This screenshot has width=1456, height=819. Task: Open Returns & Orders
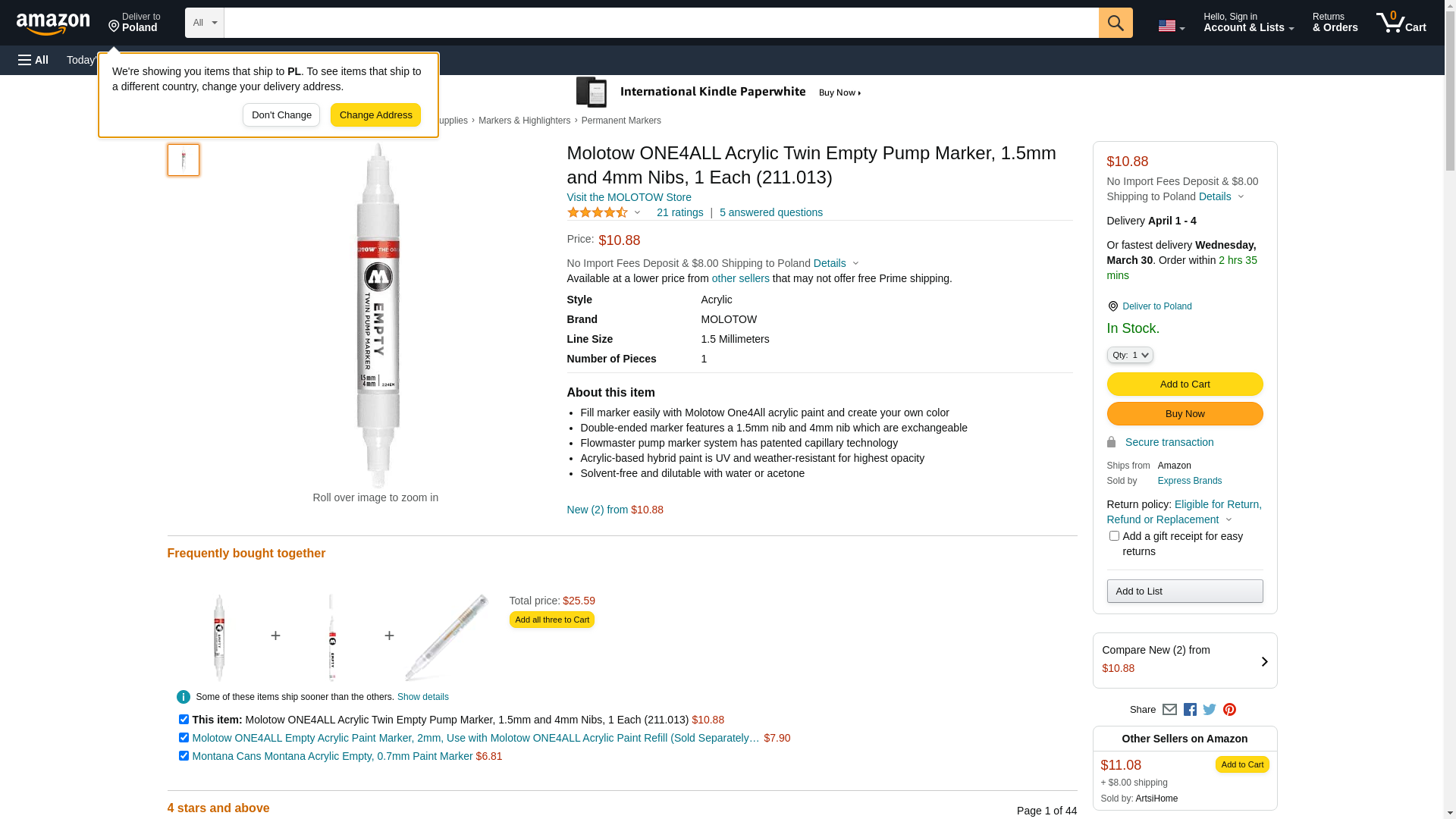pyautogui.click(x=1335, y=23)
